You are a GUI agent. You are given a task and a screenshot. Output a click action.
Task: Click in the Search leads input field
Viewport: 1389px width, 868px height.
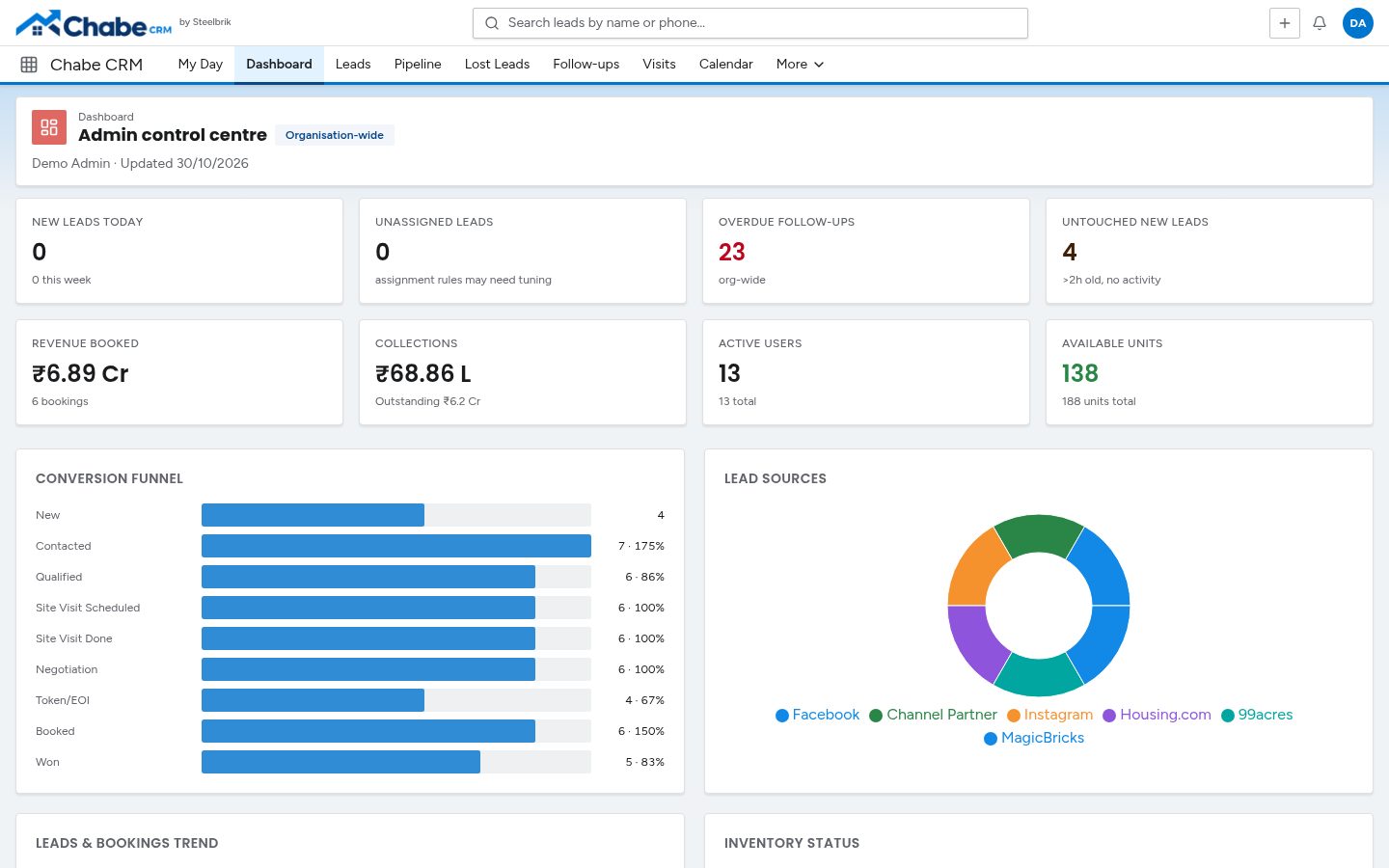pyautogui.click(x=749, y=23)
